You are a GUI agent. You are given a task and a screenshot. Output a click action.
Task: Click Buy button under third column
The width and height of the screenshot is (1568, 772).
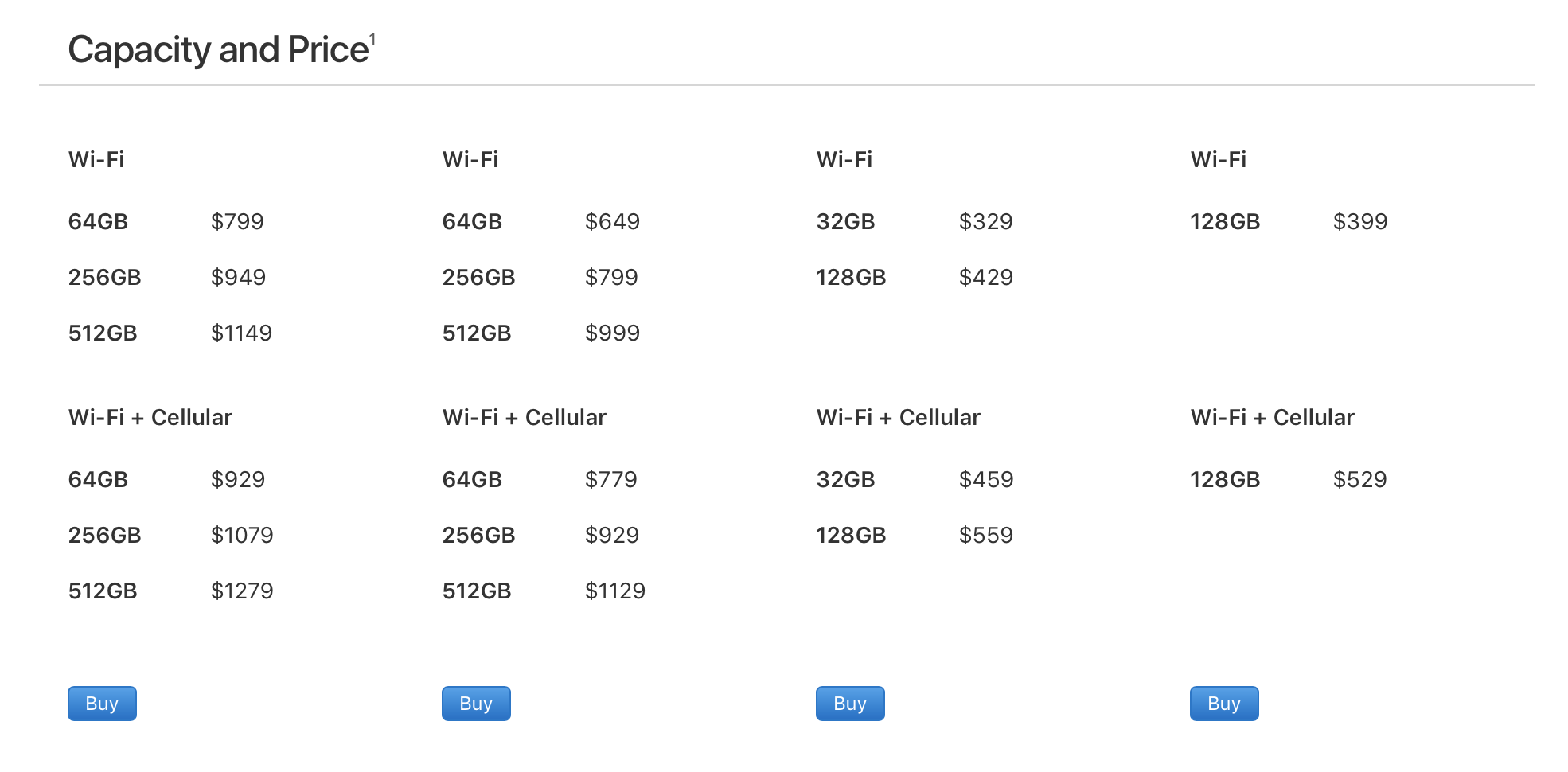coord(850,704)
